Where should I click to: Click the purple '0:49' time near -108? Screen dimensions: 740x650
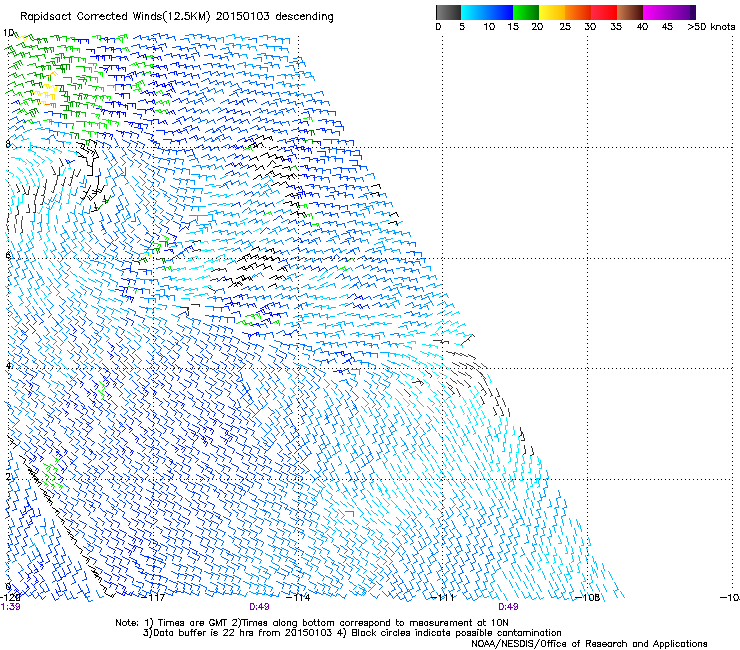(508, 607)
